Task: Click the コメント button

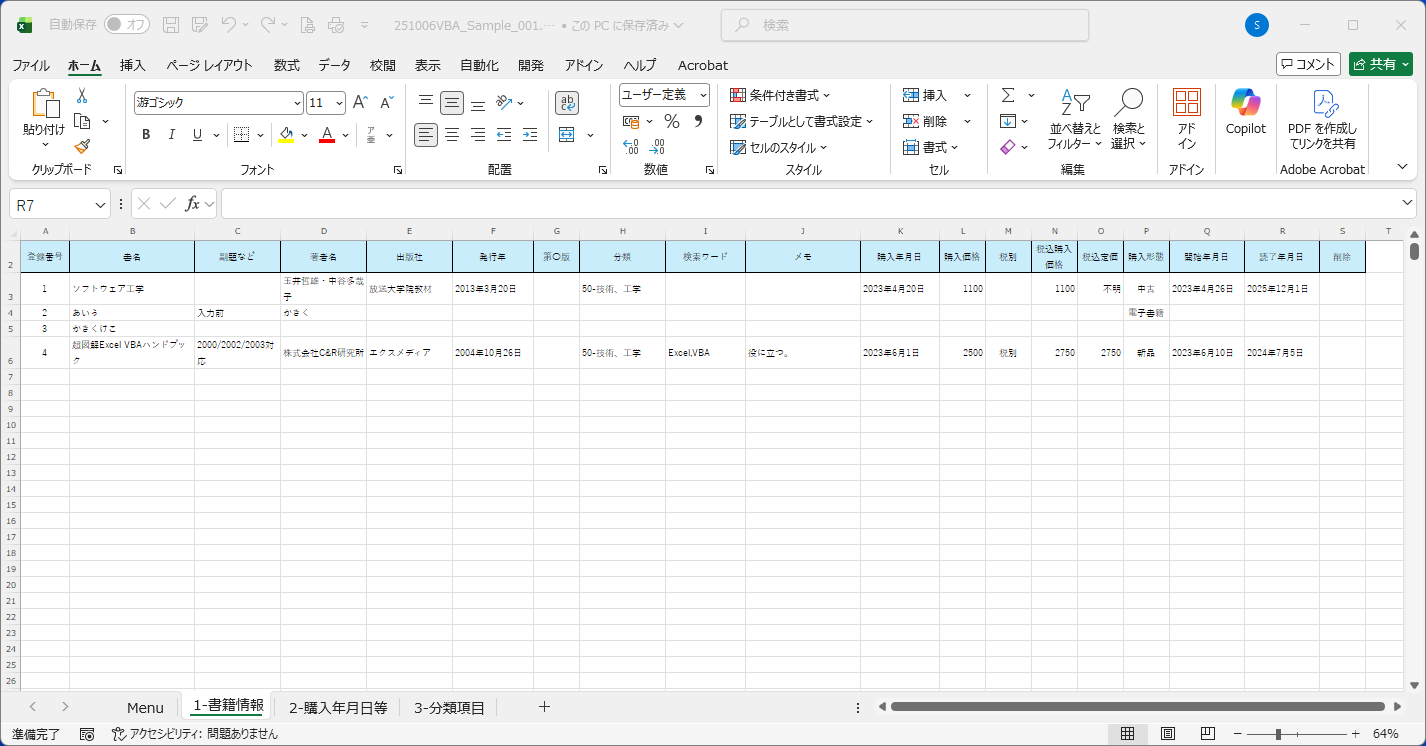Action: 1308,64
